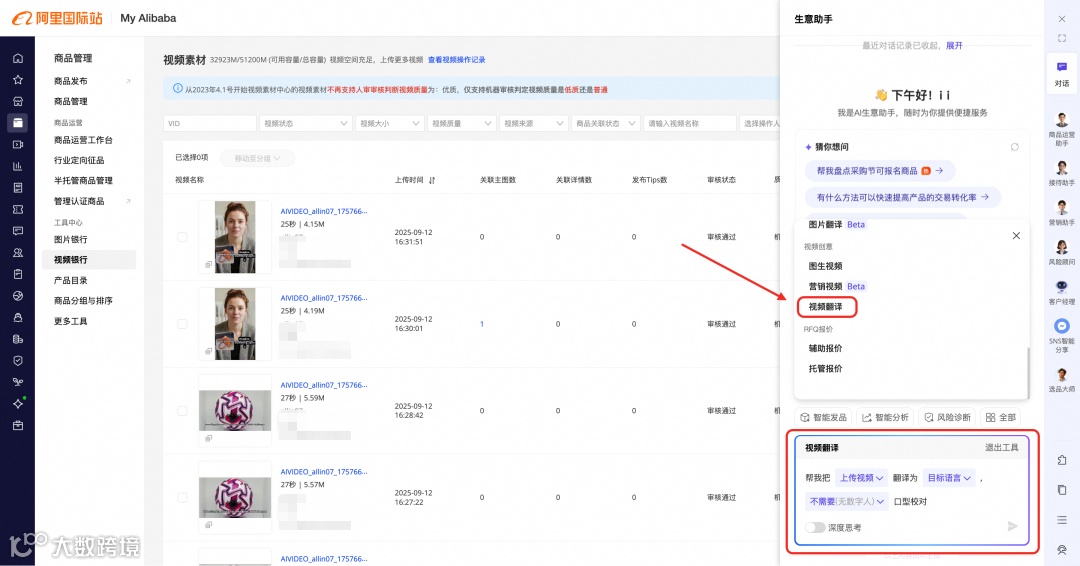The width and height of the screenshot is (1080, 566).
Task: Click the coupon ticket sidebar icon
Action: tap(18, 209)
